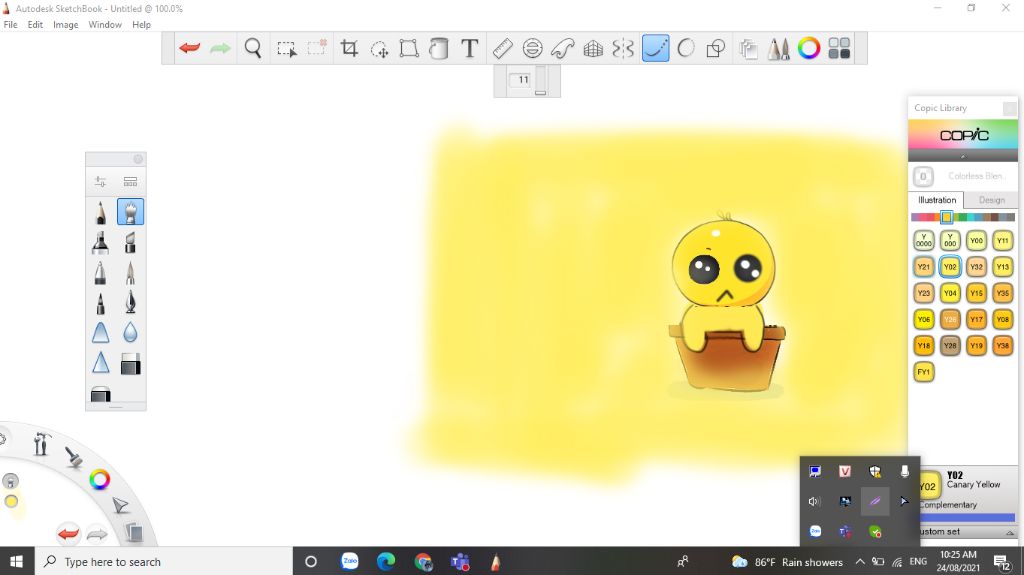The width and height of the screenshot is (1024, 575).
Task: Redo with the green arrow in top toolbar
Action: [x=220, y=48]
